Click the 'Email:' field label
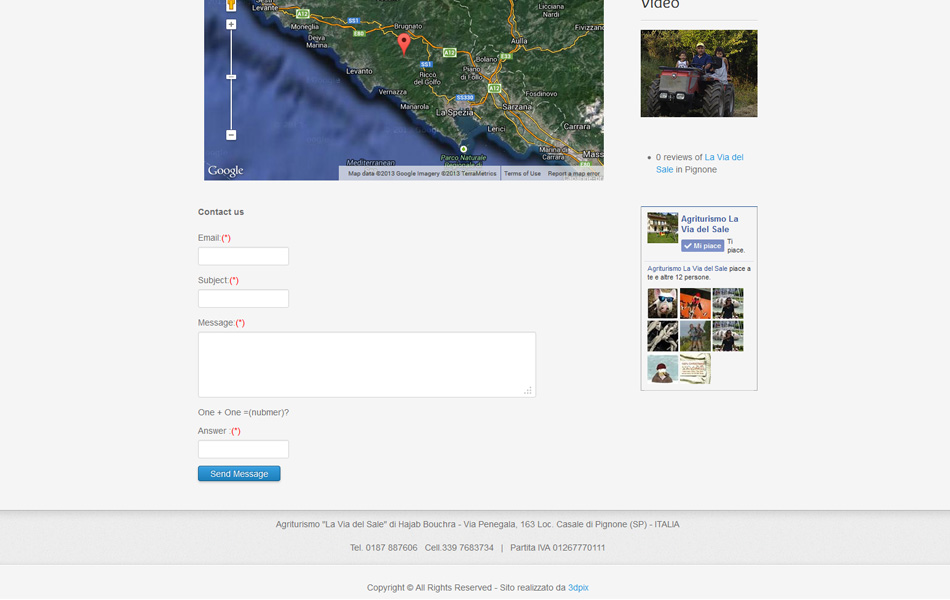950x600 pixels. [209, 238]
